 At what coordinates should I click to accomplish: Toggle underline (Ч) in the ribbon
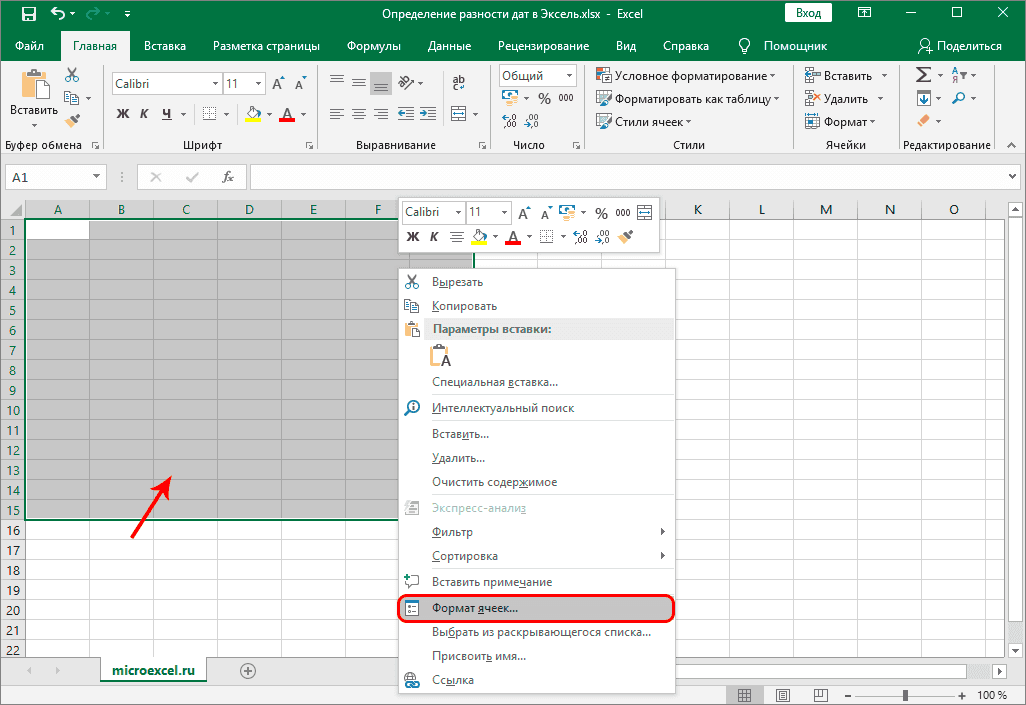click(x=167, y=114)
